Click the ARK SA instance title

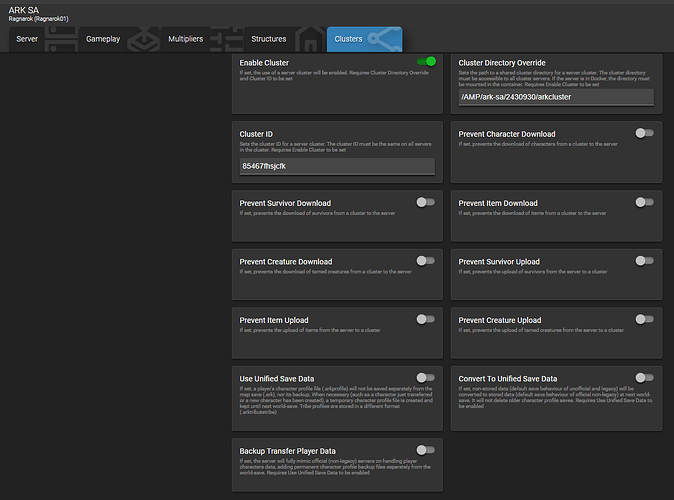pos(24,10)
